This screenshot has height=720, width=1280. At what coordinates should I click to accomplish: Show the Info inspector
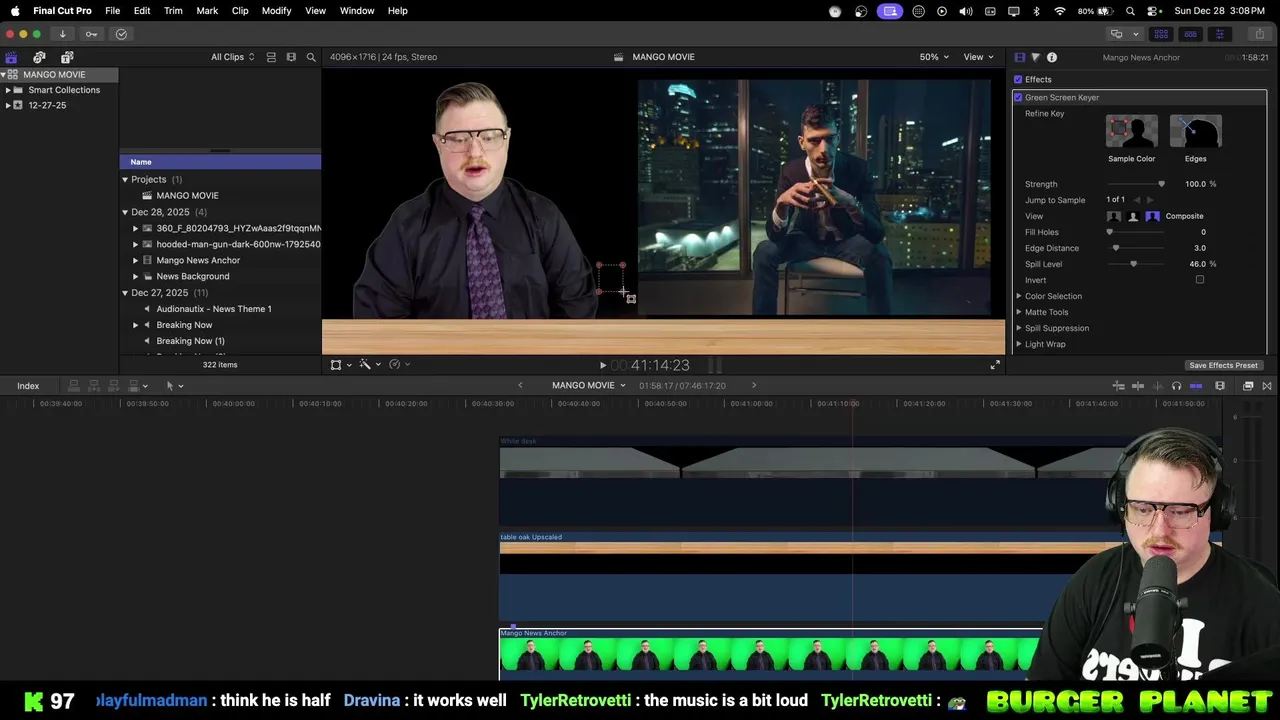(1052, 57)
